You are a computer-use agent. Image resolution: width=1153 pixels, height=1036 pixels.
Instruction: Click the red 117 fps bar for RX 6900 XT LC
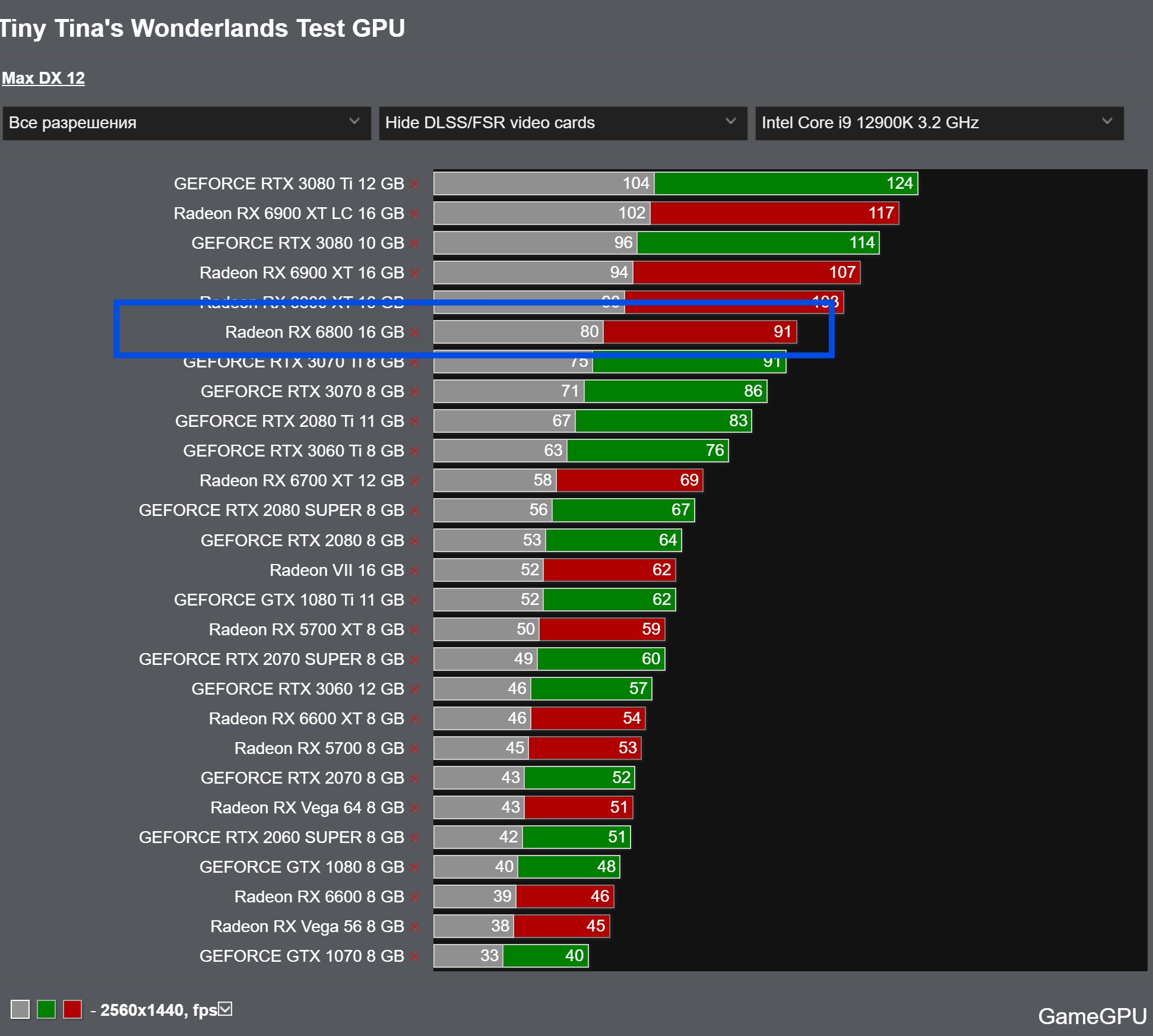[774, 213]
